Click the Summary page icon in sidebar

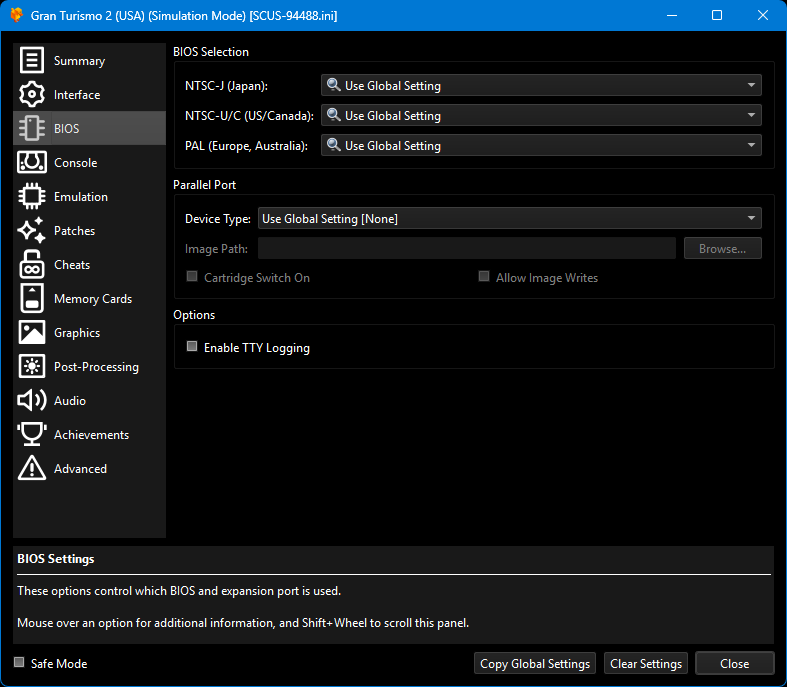(32, 61)
